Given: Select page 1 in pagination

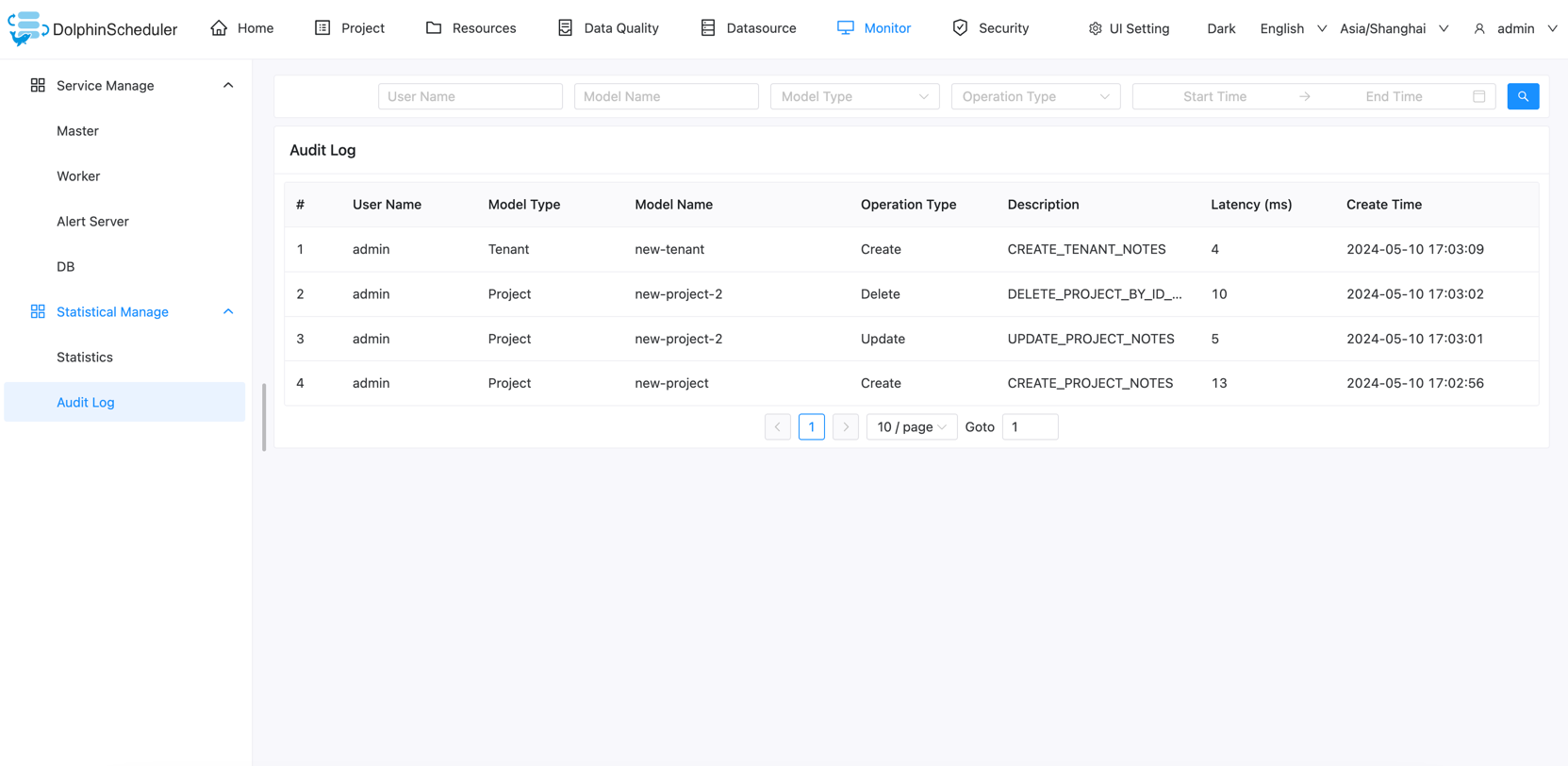Looking at the screenshot, I should [x=811, y=427].
